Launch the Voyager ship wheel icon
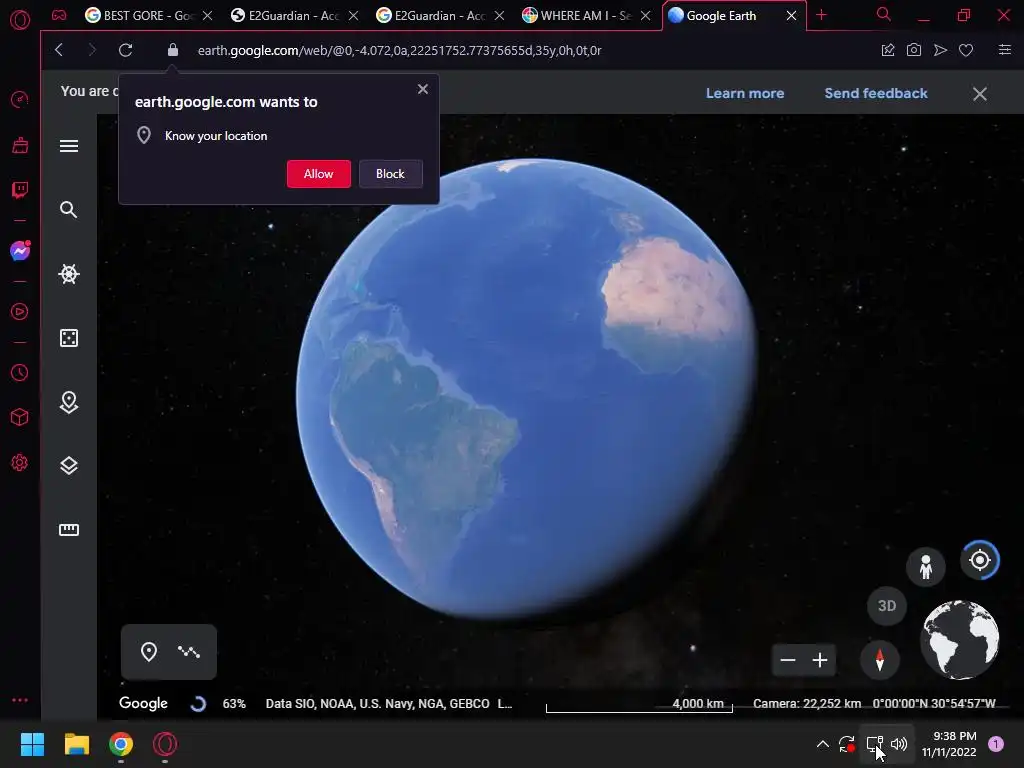This screenshot has height=768, width=1024. click(69, 274)
